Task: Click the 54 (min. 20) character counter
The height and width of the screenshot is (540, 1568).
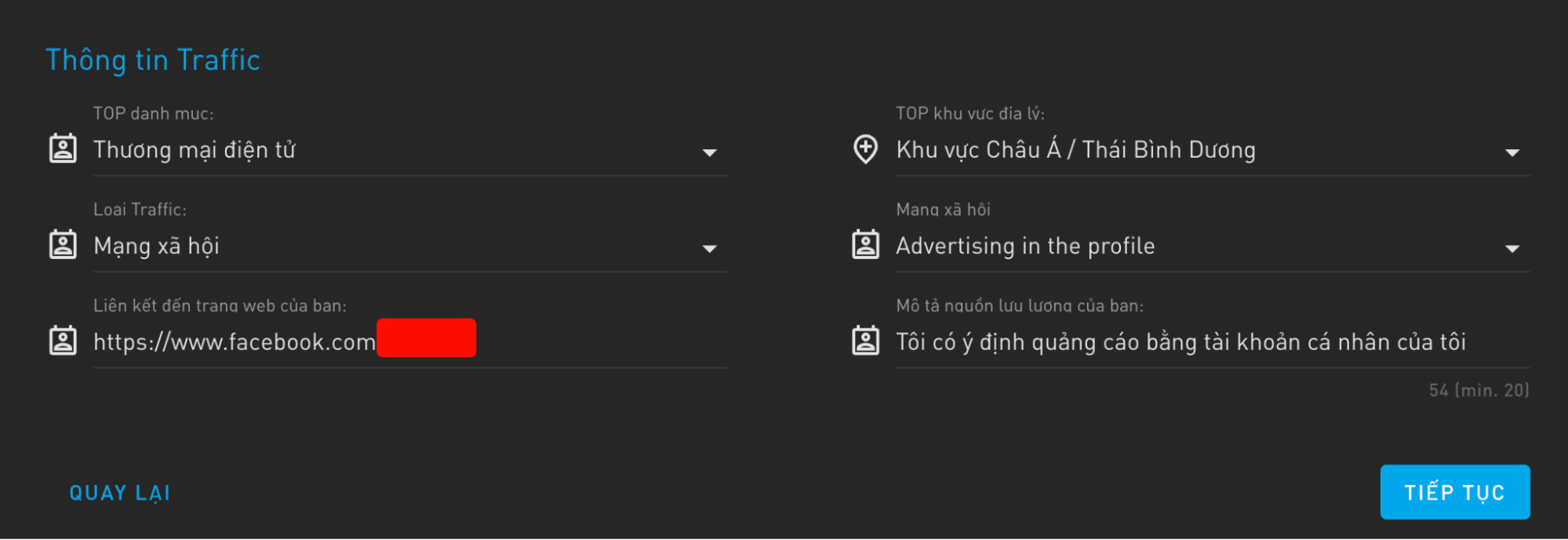Action: tap(1479, 390)
